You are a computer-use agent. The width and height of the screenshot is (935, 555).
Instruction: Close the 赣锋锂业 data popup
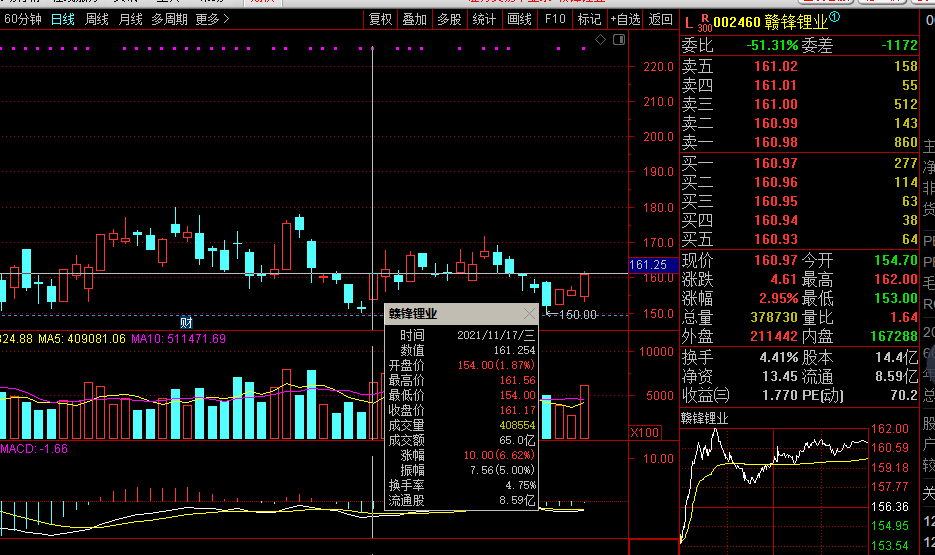click(529, 314)
